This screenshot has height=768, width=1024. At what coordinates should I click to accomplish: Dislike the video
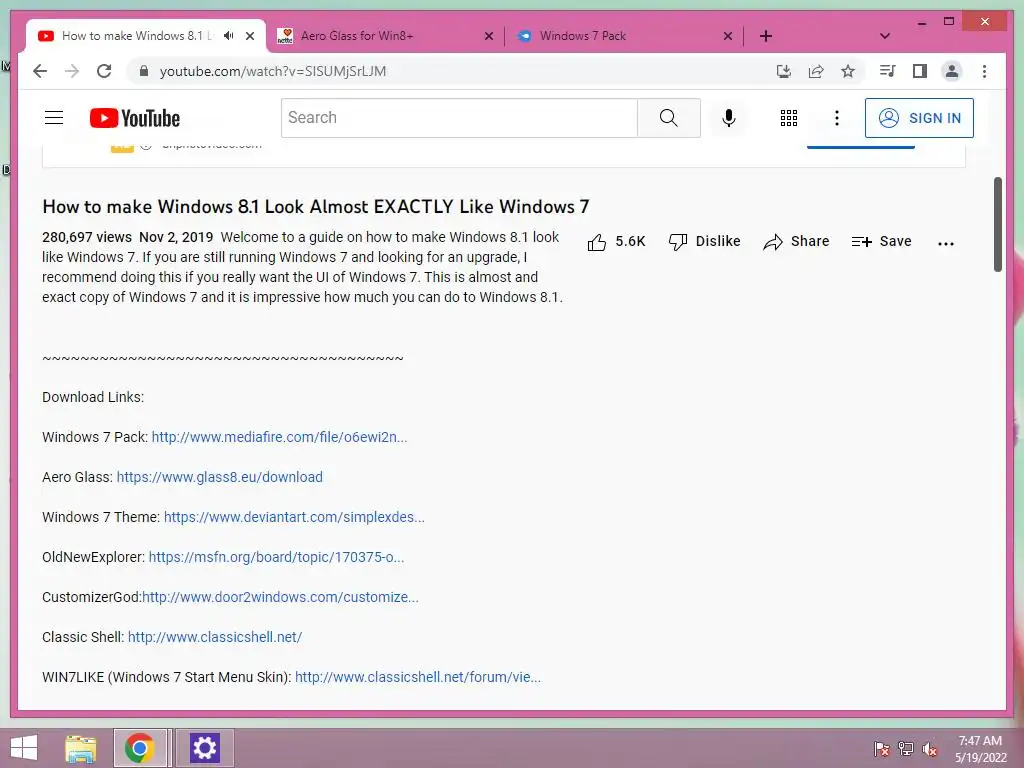click(x=705, y=242)
